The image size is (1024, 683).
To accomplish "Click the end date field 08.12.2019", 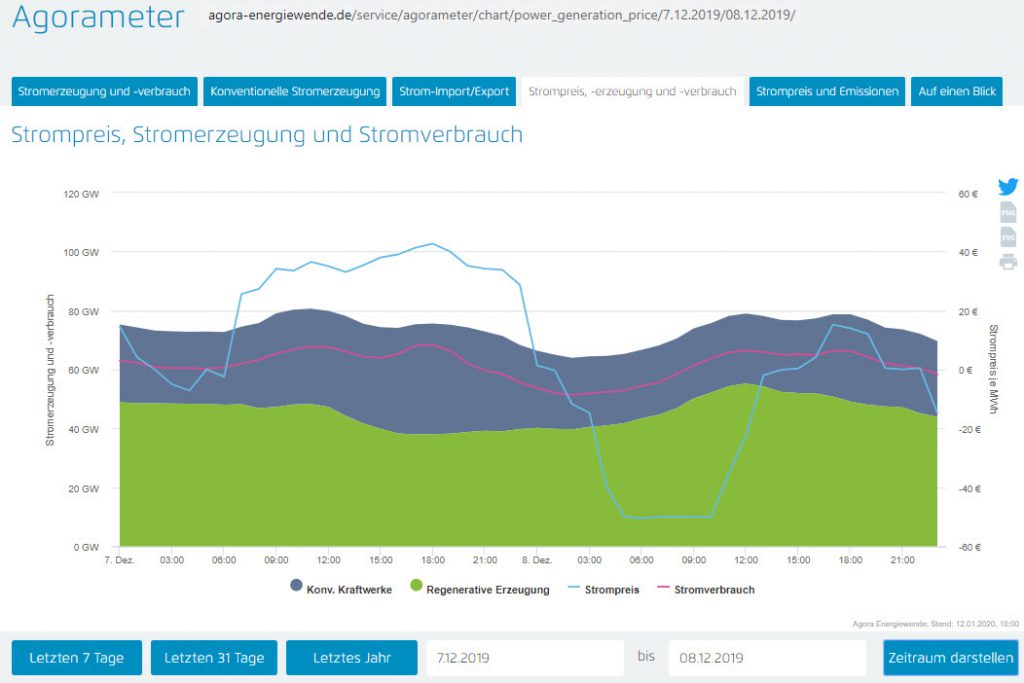I will point(766,658).
